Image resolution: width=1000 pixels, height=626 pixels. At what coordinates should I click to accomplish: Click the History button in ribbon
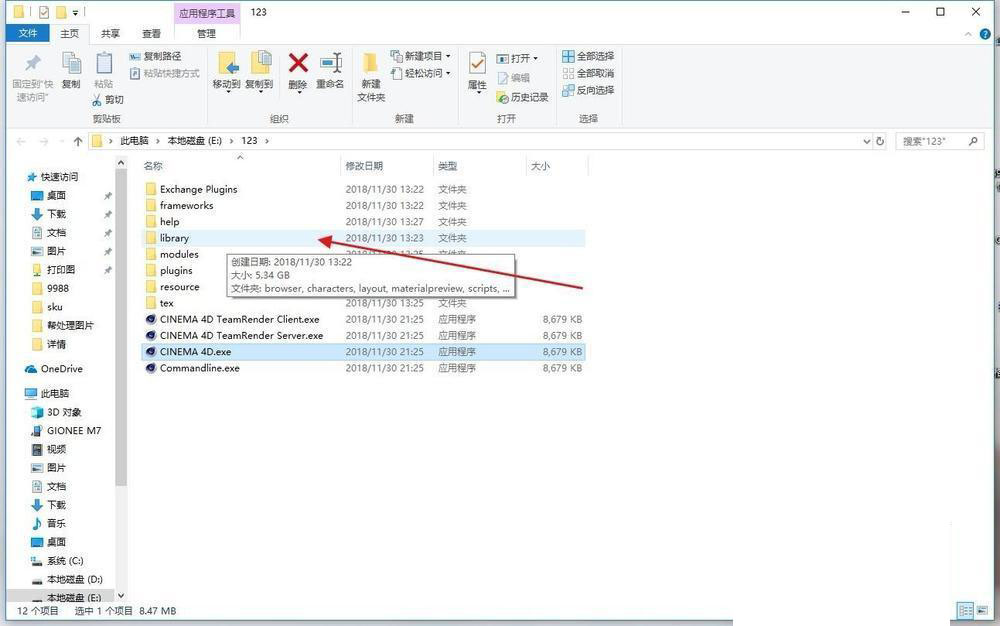[522, 97]
